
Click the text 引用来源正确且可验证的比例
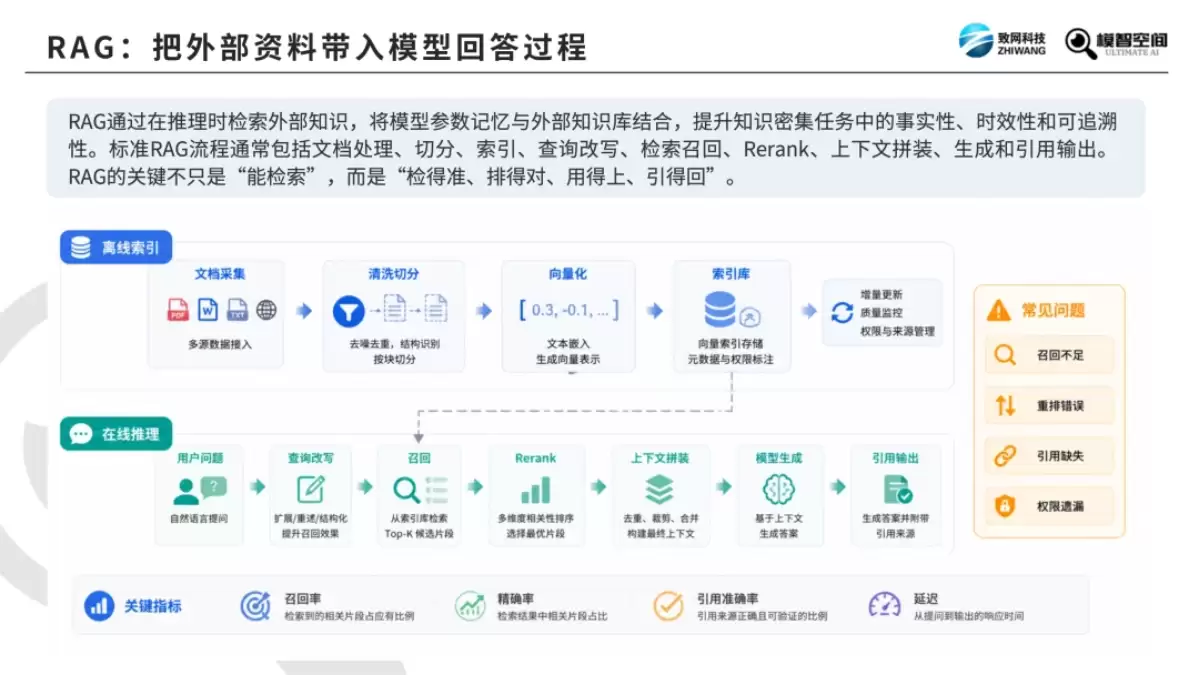click(762, 616)
